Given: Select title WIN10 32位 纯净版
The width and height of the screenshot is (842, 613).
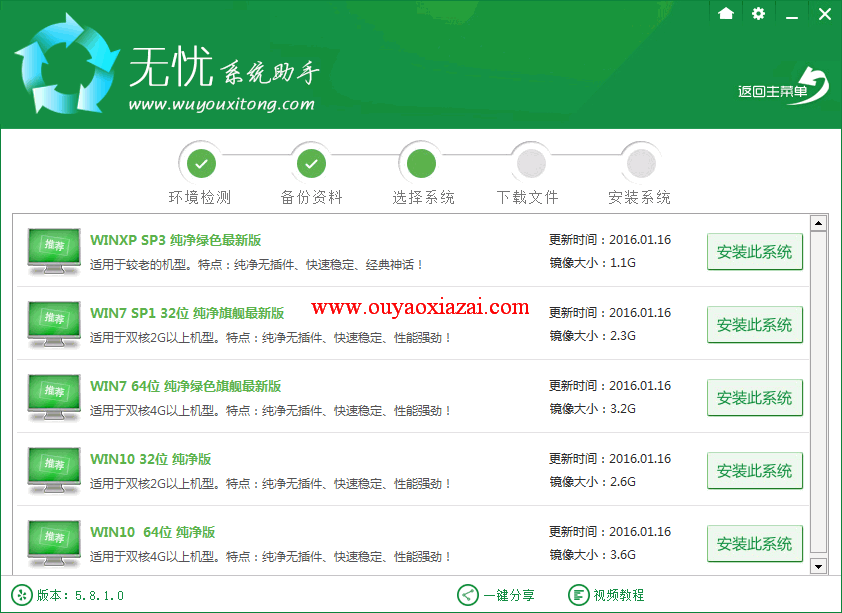Looking at the screenshot, I should coord(150,459).
